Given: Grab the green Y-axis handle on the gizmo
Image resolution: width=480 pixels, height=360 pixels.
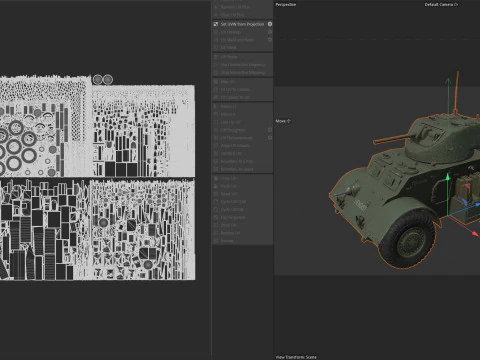Looking at the screenshot, I should pyautogui.click(x=448, y=177).
